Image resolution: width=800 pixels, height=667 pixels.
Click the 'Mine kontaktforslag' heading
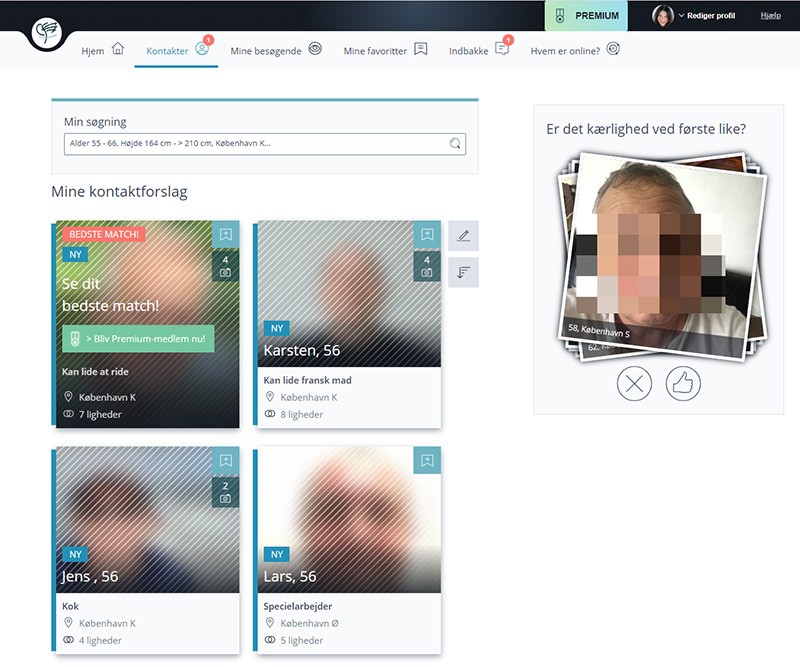[119, 192]
